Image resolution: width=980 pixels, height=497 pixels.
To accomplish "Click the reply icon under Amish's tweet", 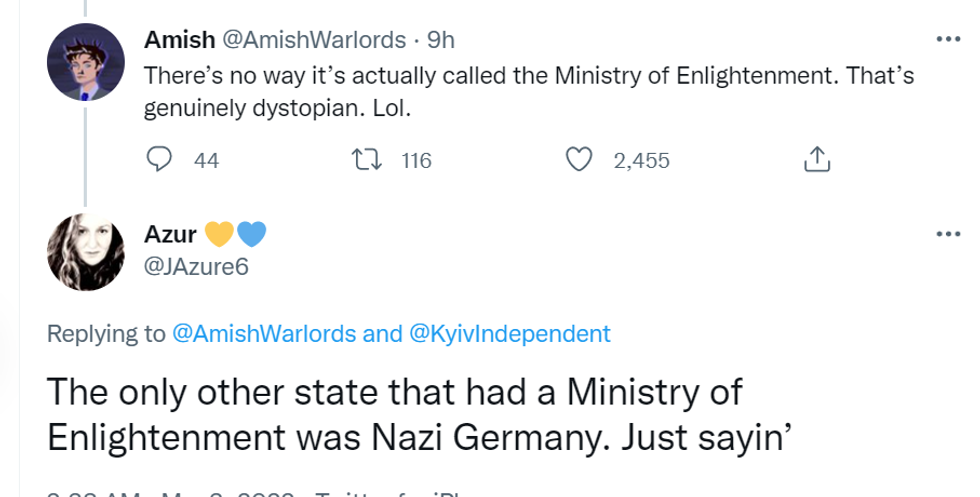I will (159, 160).
